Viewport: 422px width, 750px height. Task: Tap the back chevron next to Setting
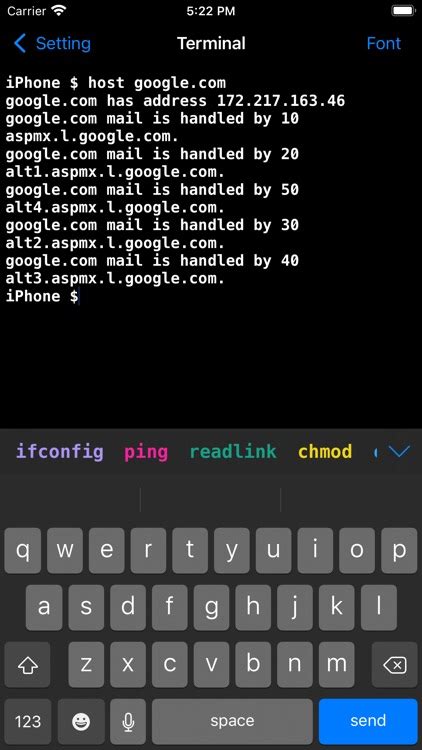20,43
